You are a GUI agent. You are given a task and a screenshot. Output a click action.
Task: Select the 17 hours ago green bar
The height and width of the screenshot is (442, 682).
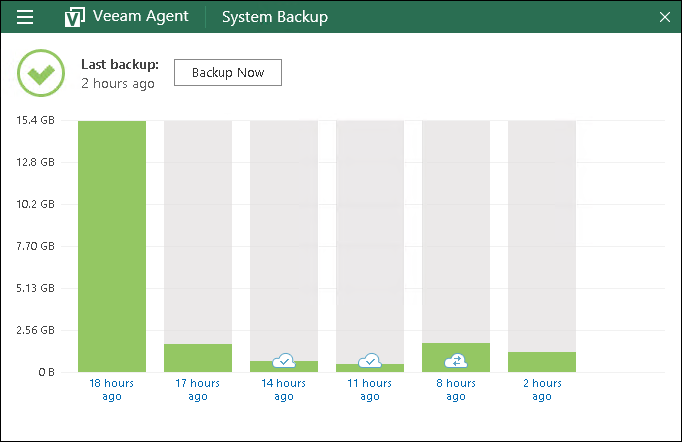(x=198, y=358)
